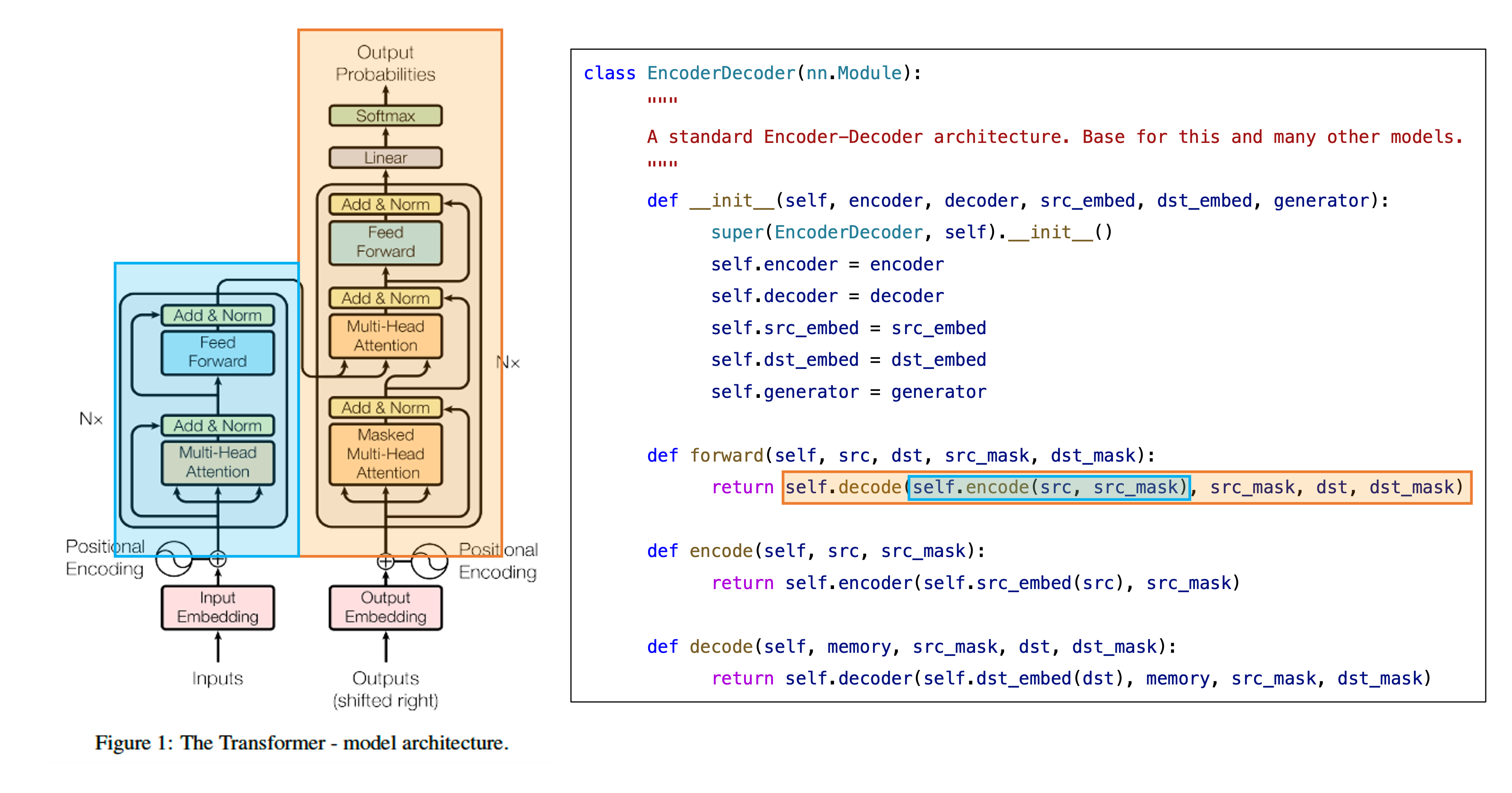
Task: Click the sine-wave circle beside Input Embedding's Positional Encoding
Action: pyautogui.click(x=174, y=559)
